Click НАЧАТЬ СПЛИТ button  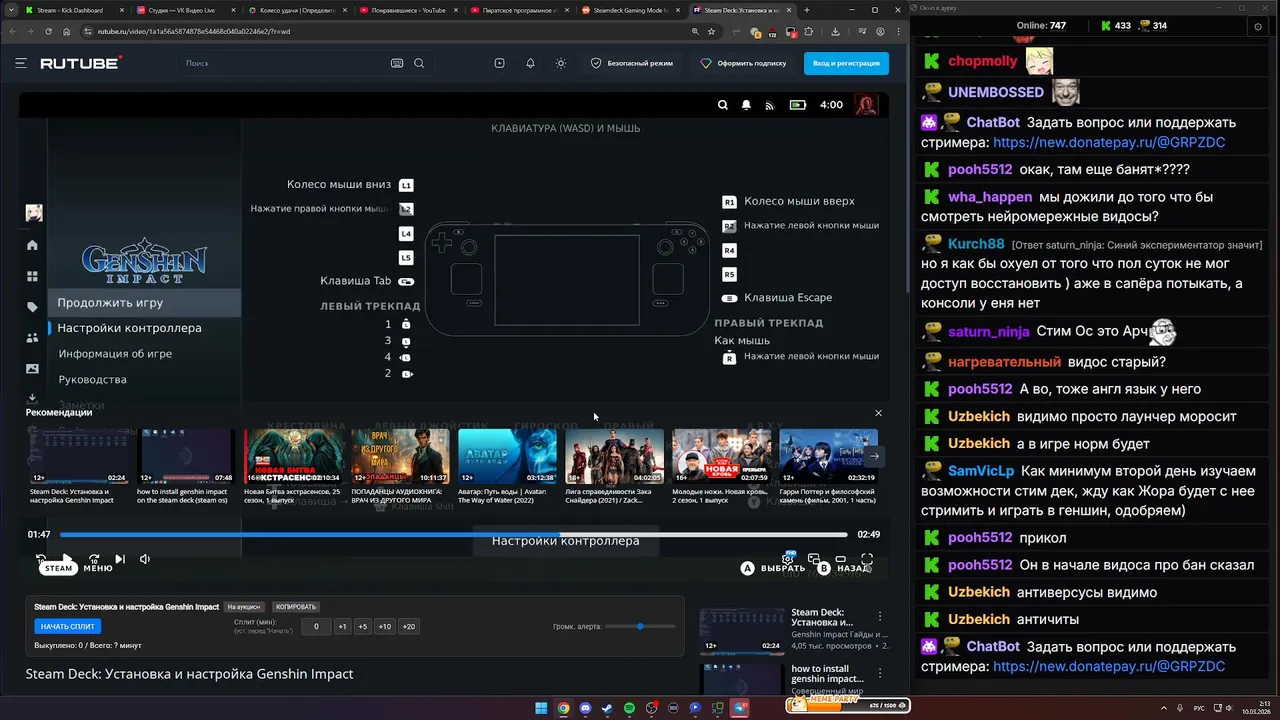click(68, 626)
